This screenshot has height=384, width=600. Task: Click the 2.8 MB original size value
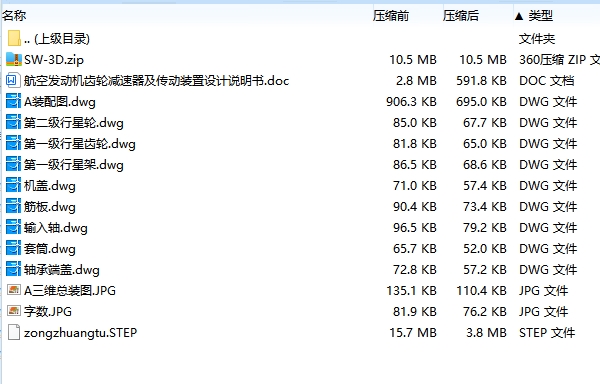tap(416, 81)
